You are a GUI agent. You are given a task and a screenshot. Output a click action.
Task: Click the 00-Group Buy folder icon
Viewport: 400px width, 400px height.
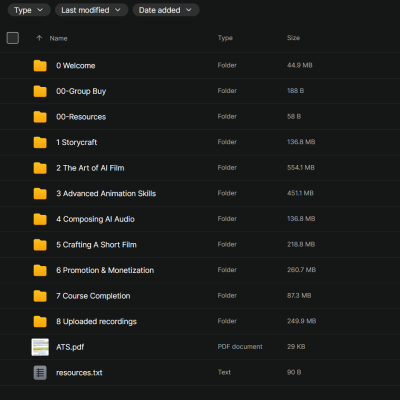pos(40,91)
